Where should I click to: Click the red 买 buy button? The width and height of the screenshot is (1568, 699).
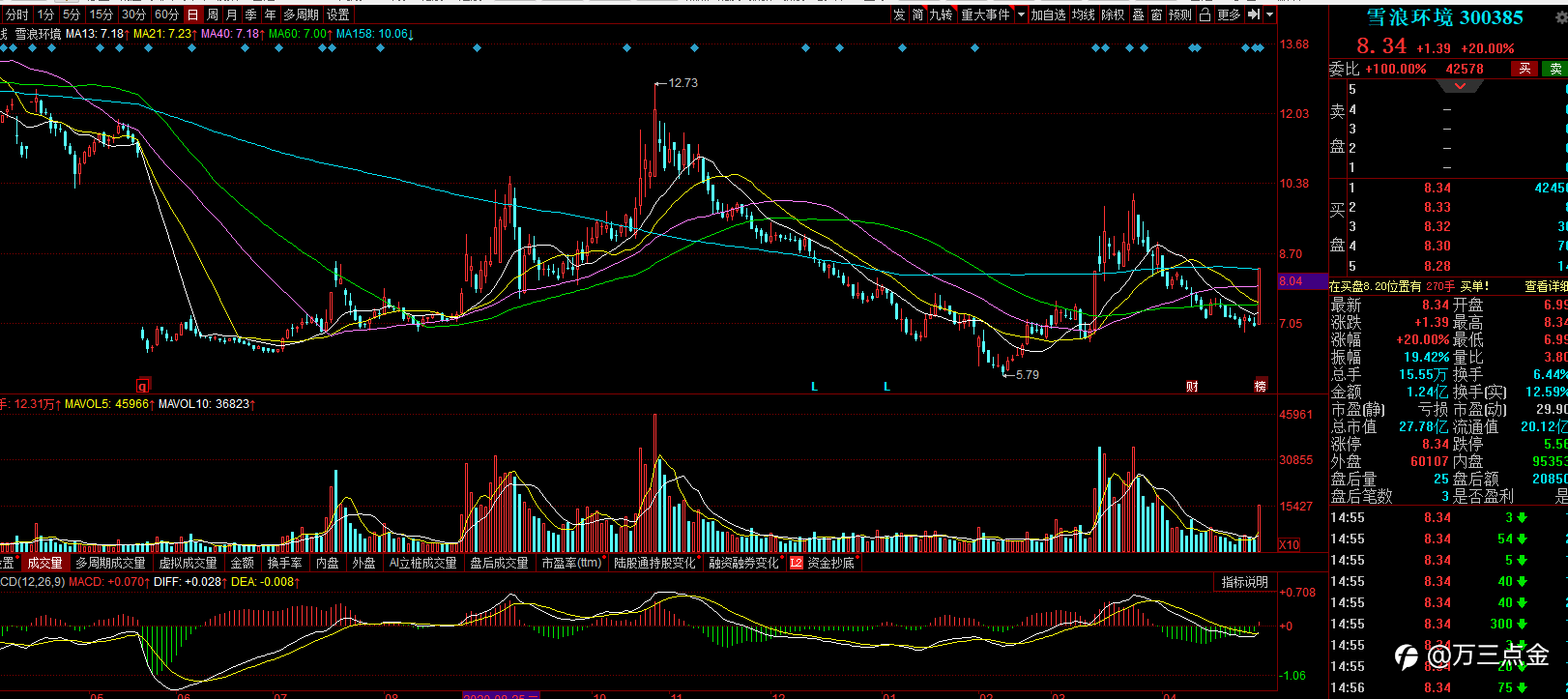tap(1524, 69)
